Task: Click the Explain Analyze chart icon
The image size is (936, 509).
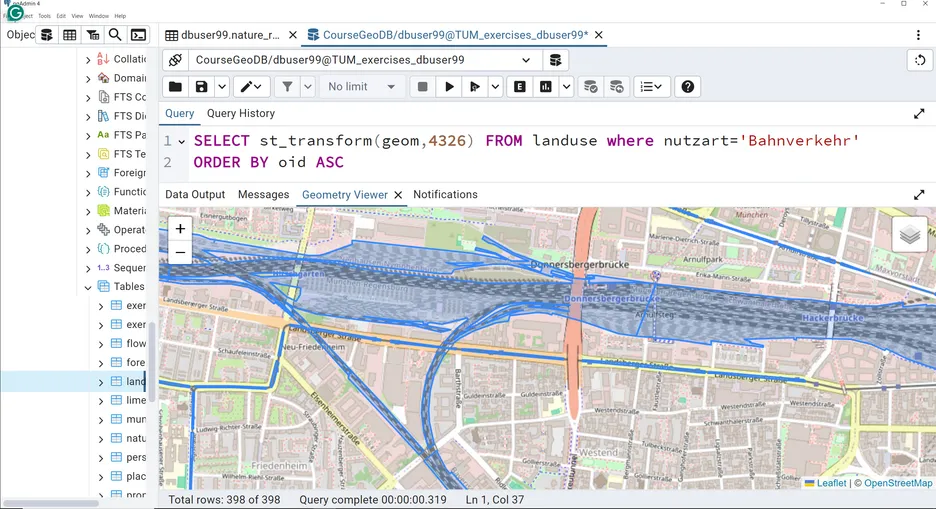Action: coord(546,87)
